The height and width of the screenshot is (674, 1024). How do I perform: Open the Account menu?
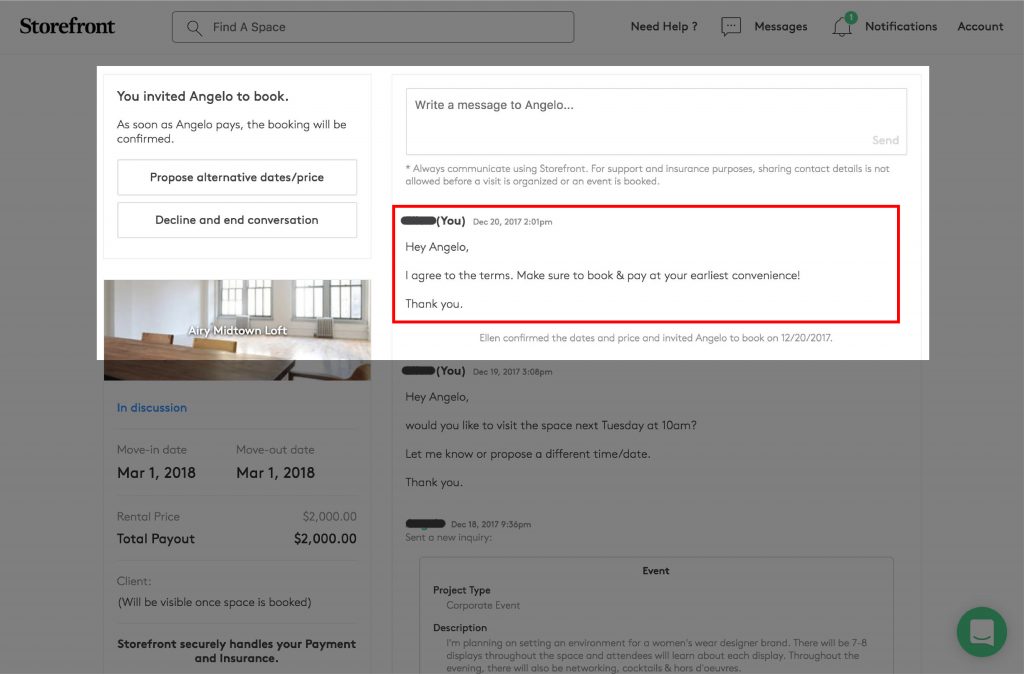click(x=980, y=27)
